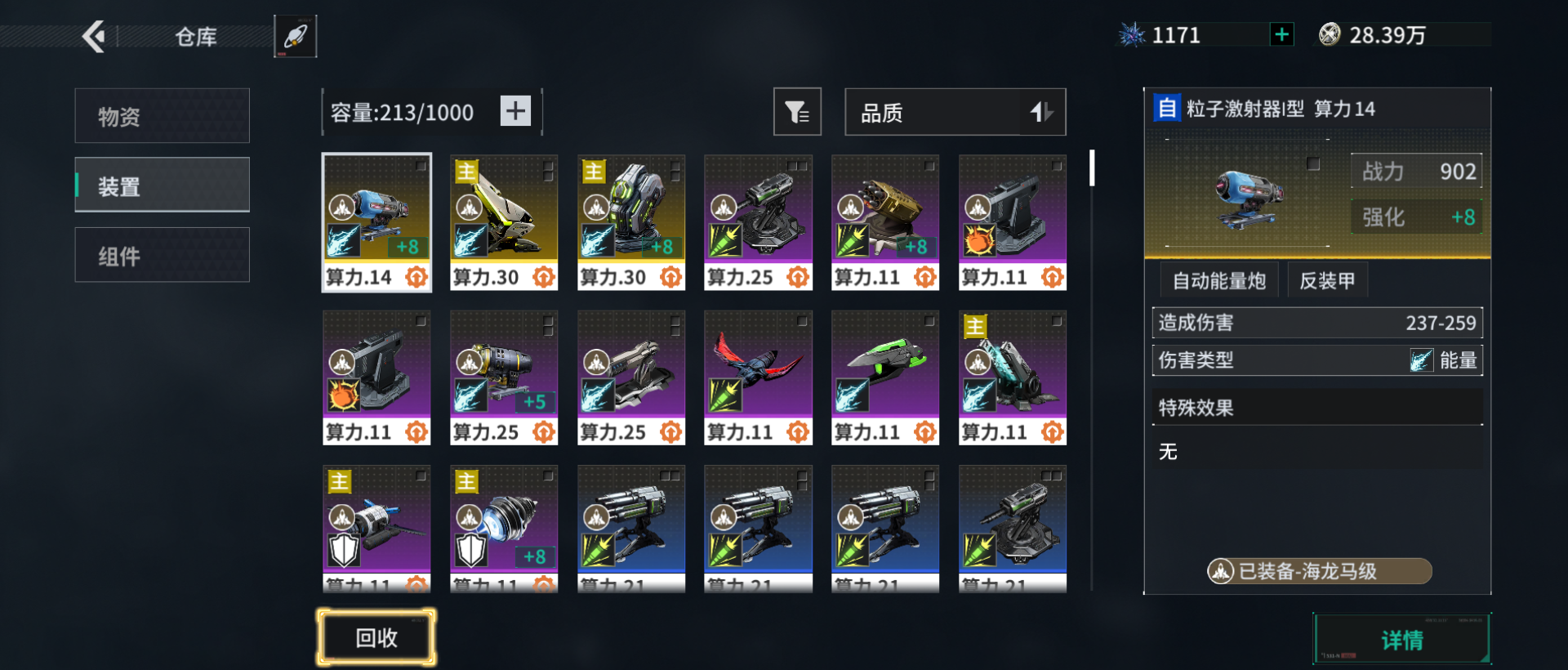Screen dimensions: 1568x670
Task: Select the green blade device item
Action: click(885, 377)
